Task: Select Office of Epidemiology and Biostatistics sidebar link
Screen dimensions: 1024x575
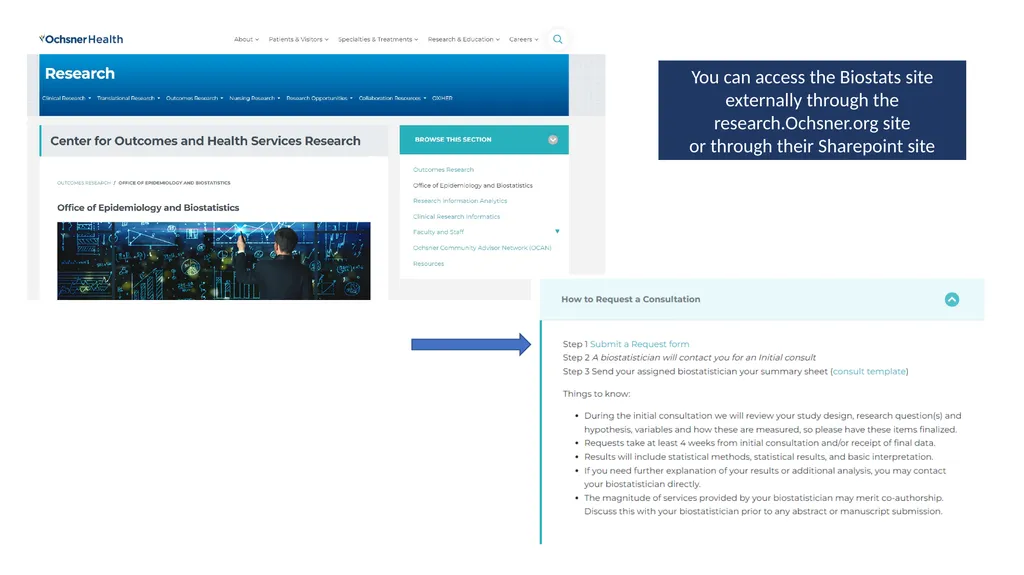Action: coord(473,186)
